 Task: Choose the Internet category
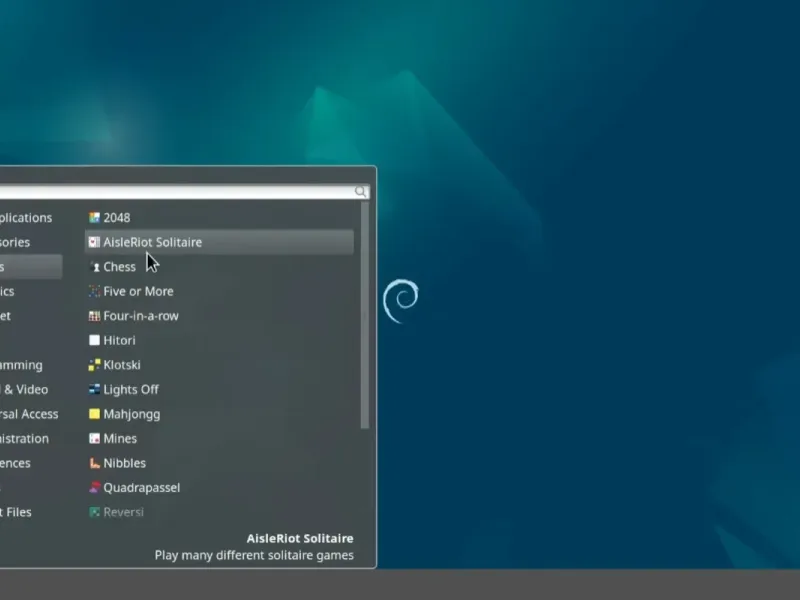point(31,315)
